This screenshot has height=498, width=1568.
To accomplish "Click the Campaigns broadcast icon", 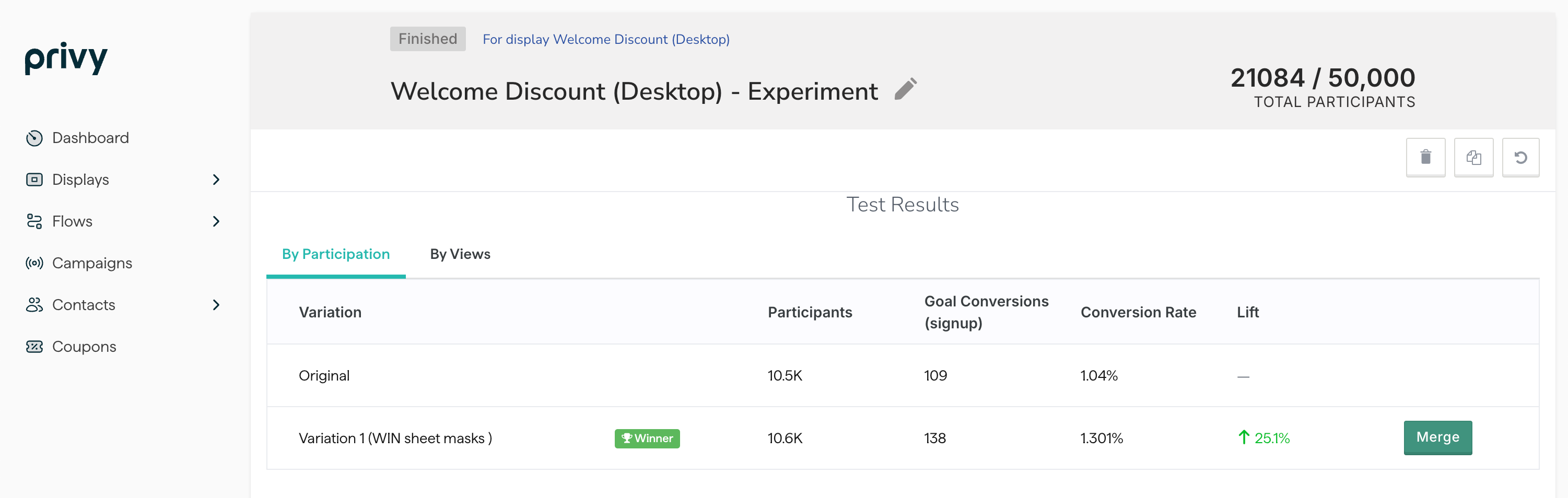I will pos(34,263).
